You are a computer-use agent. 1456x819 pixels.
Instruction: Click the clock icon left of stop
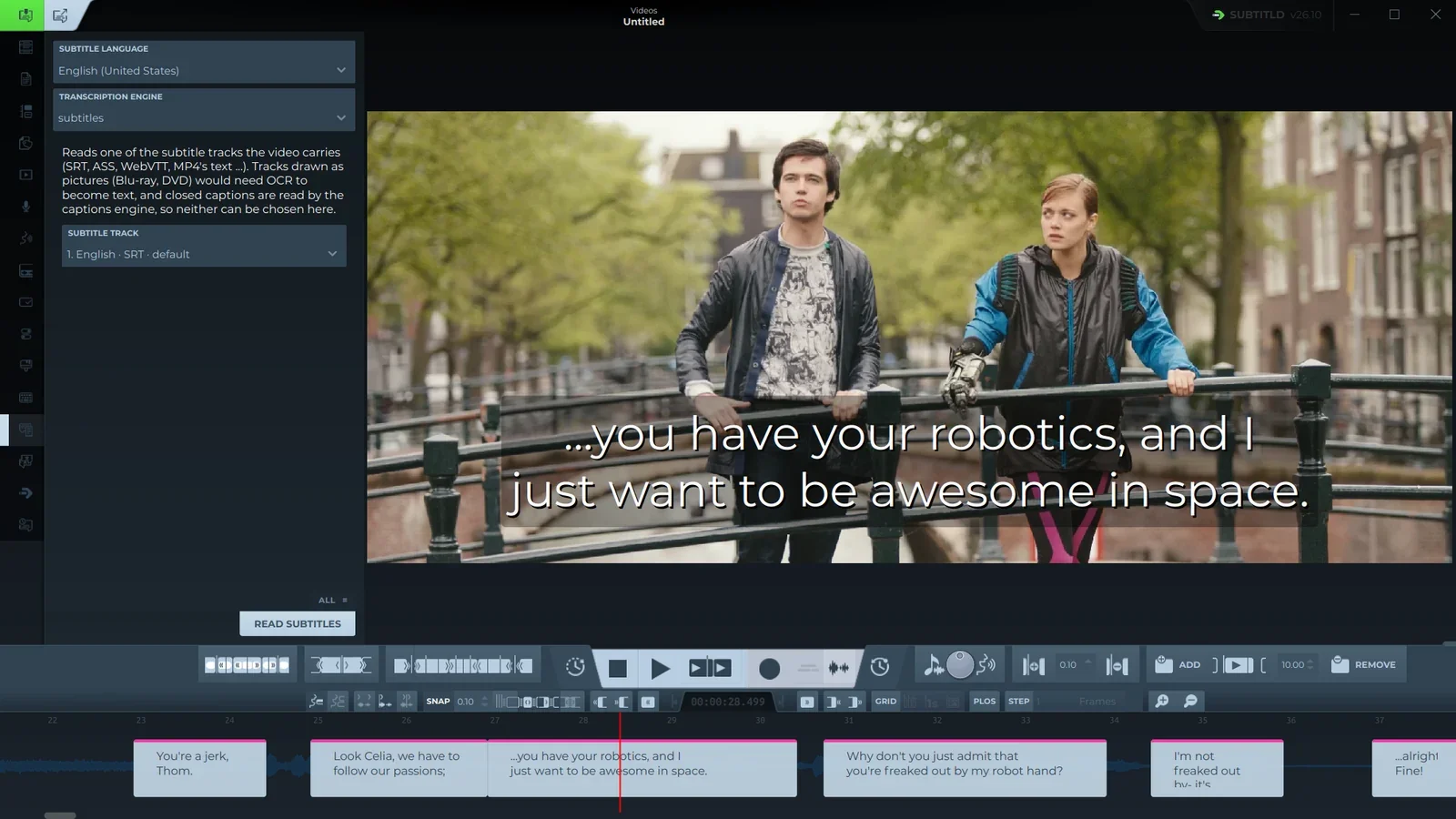tap(575, 667)
